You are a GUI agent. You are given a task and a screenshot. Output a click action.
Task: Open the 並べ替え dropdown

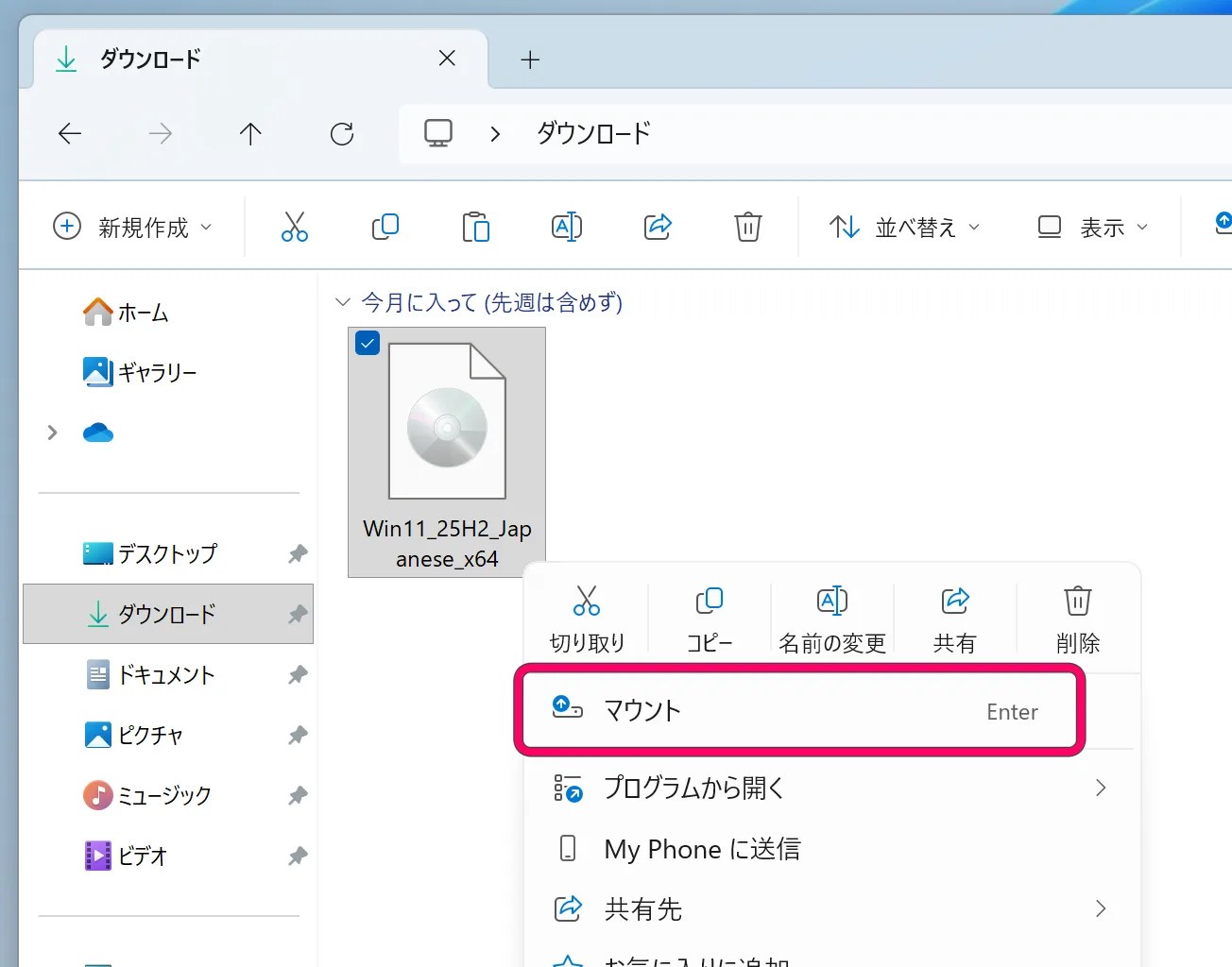[905, 227]
